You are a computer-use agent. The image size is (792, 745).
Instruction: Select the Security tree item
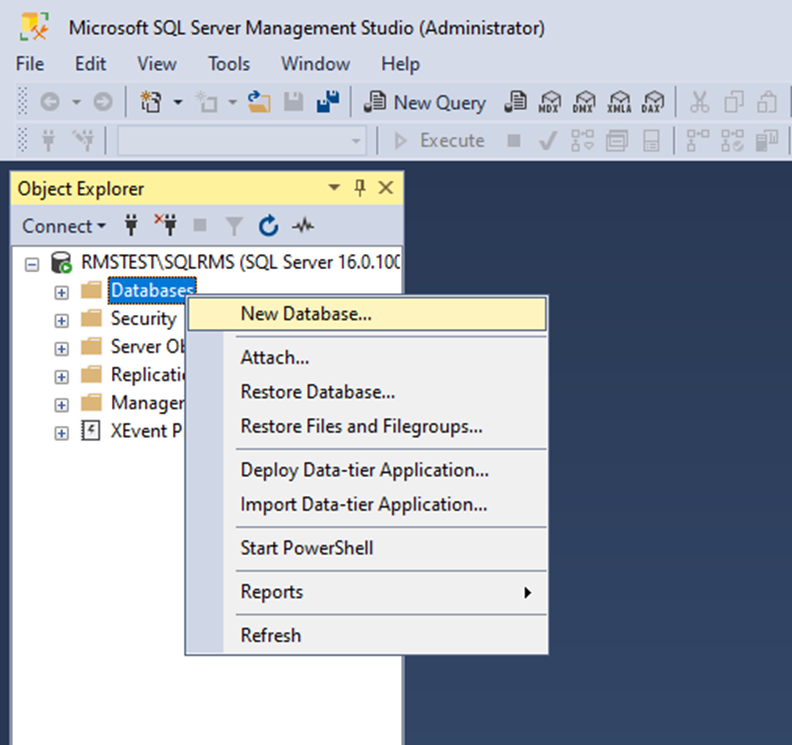click(143, 319)
